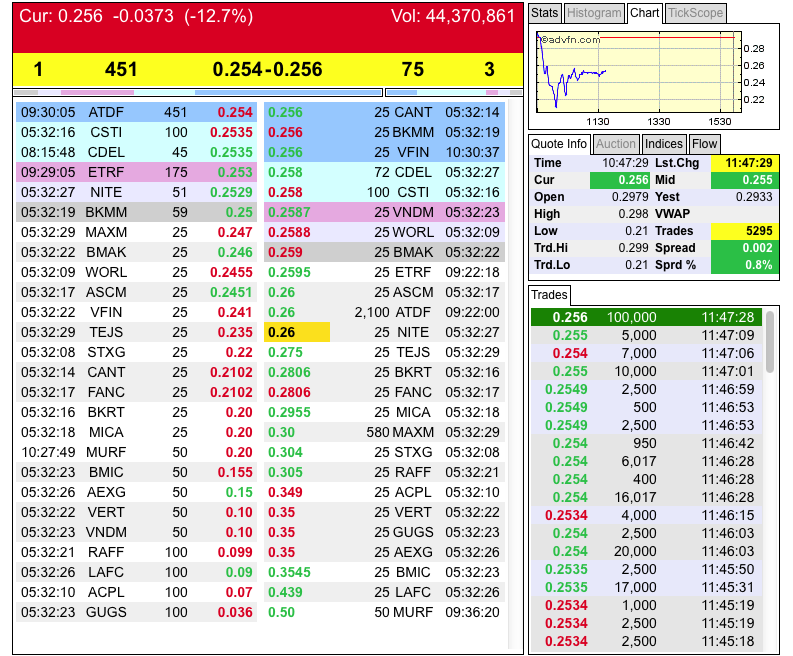This screenshot has height=656, width=793.
Task: Select the highlighted 0.26 NITE ask price
Action: pyautogui.click(x=297, y=332)
